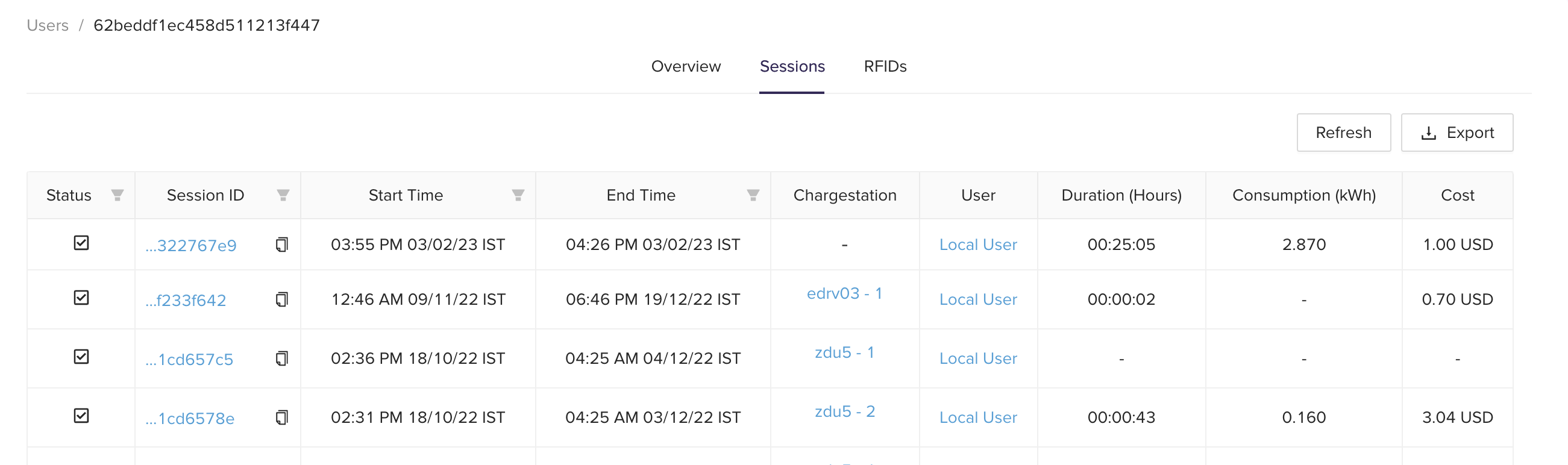The width and height of the screenshot is (1568, 465).
Task: Copy session ID ...1cd6578e
Action: click(x=281, y=417)
